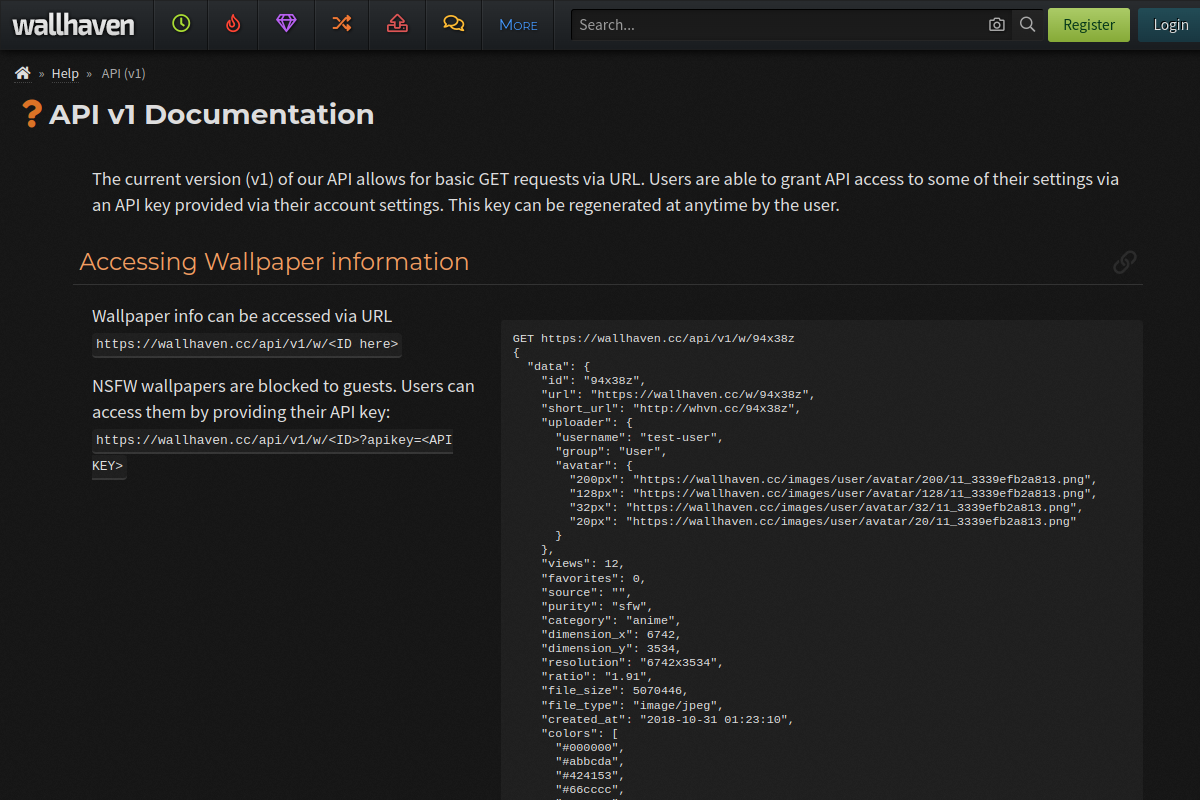Click the "ratio": "1.91" line
The width and height of the screenshot is (1200, 800).
(597, 676)
